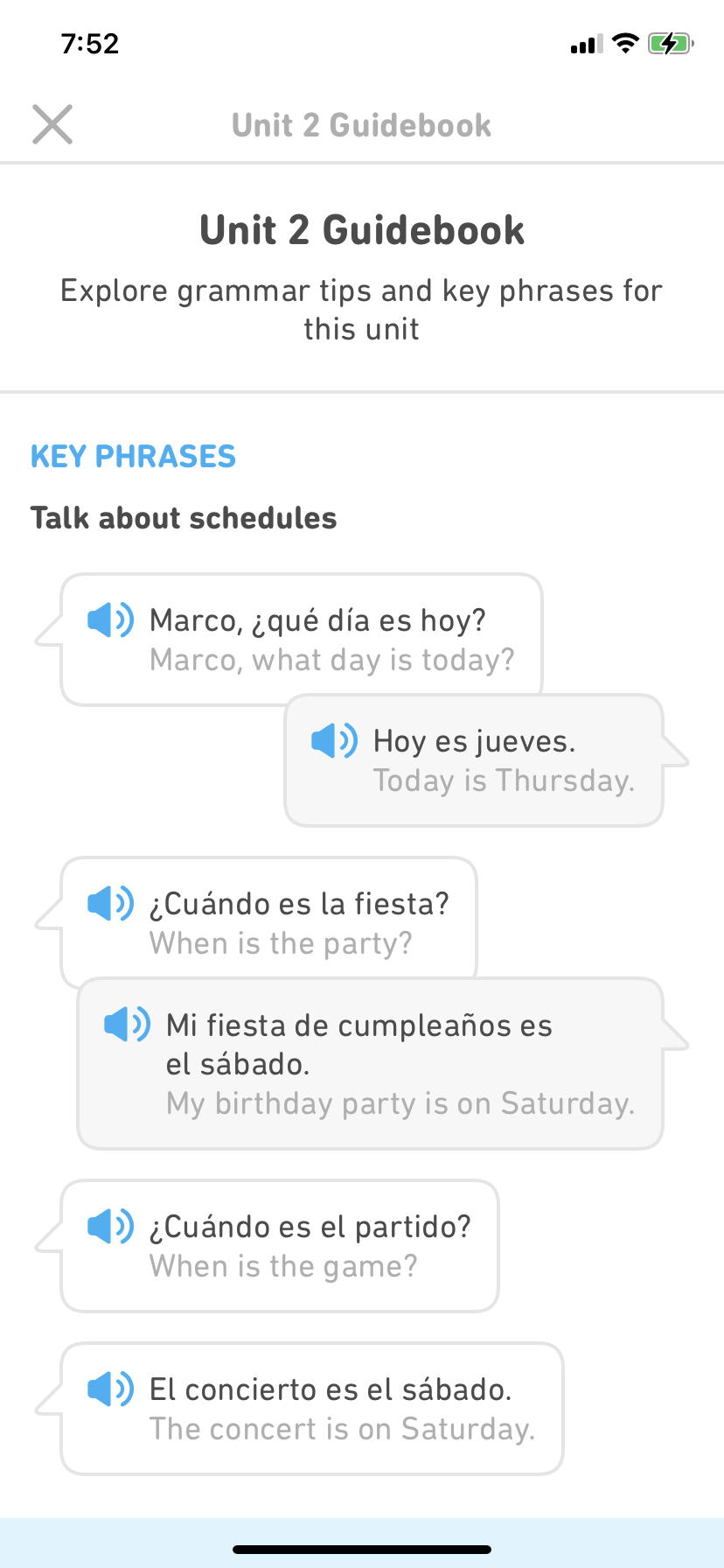Viewport: 724px width, 1568px height.
Task: Tap the "El concierto es el sábado." text
Action: coord(331,1389)
